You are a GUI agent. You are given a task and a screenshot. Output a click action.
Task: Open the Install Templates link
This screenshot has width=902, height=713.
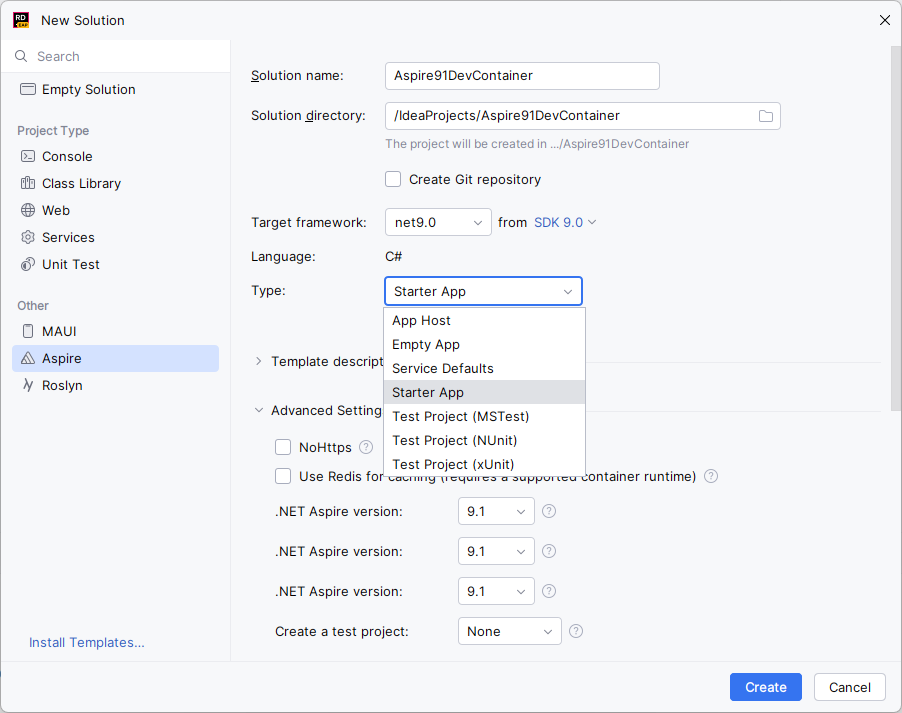86,643
